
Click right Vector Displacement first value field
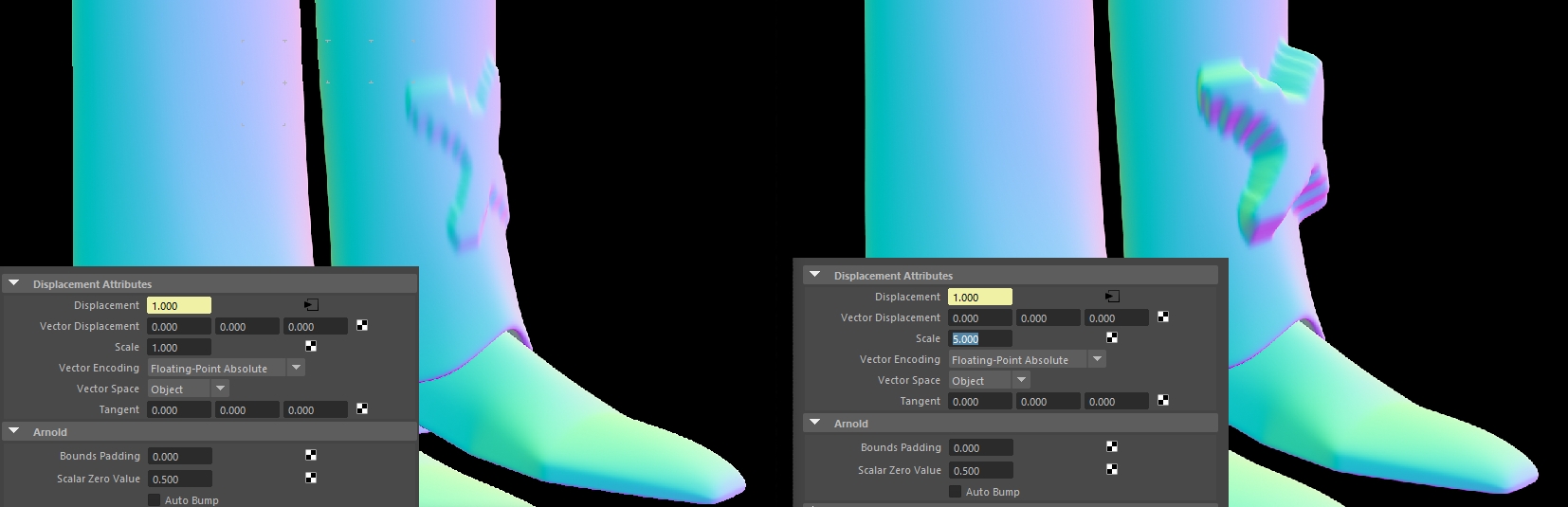click(x=980, y=317)
